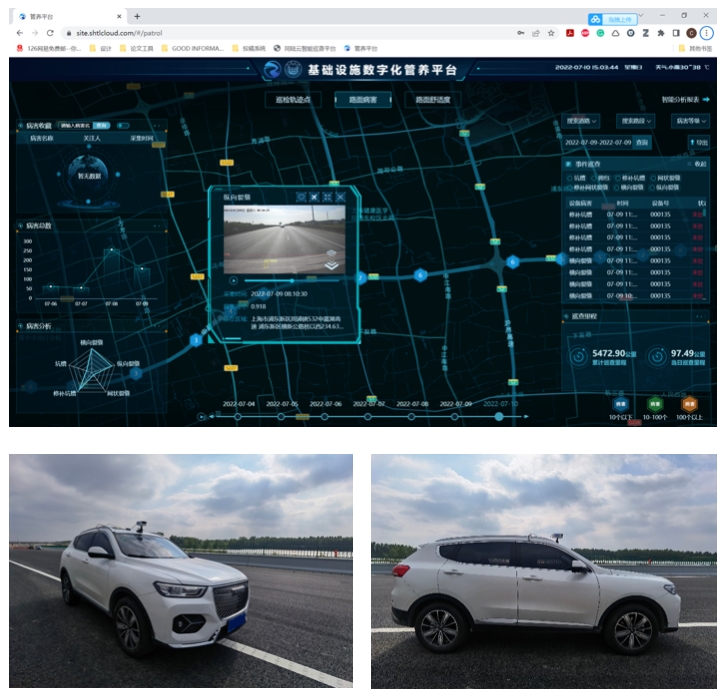Click the 查询 button next to date range
This screenshot has height=696, width=725.
point(642,142)
